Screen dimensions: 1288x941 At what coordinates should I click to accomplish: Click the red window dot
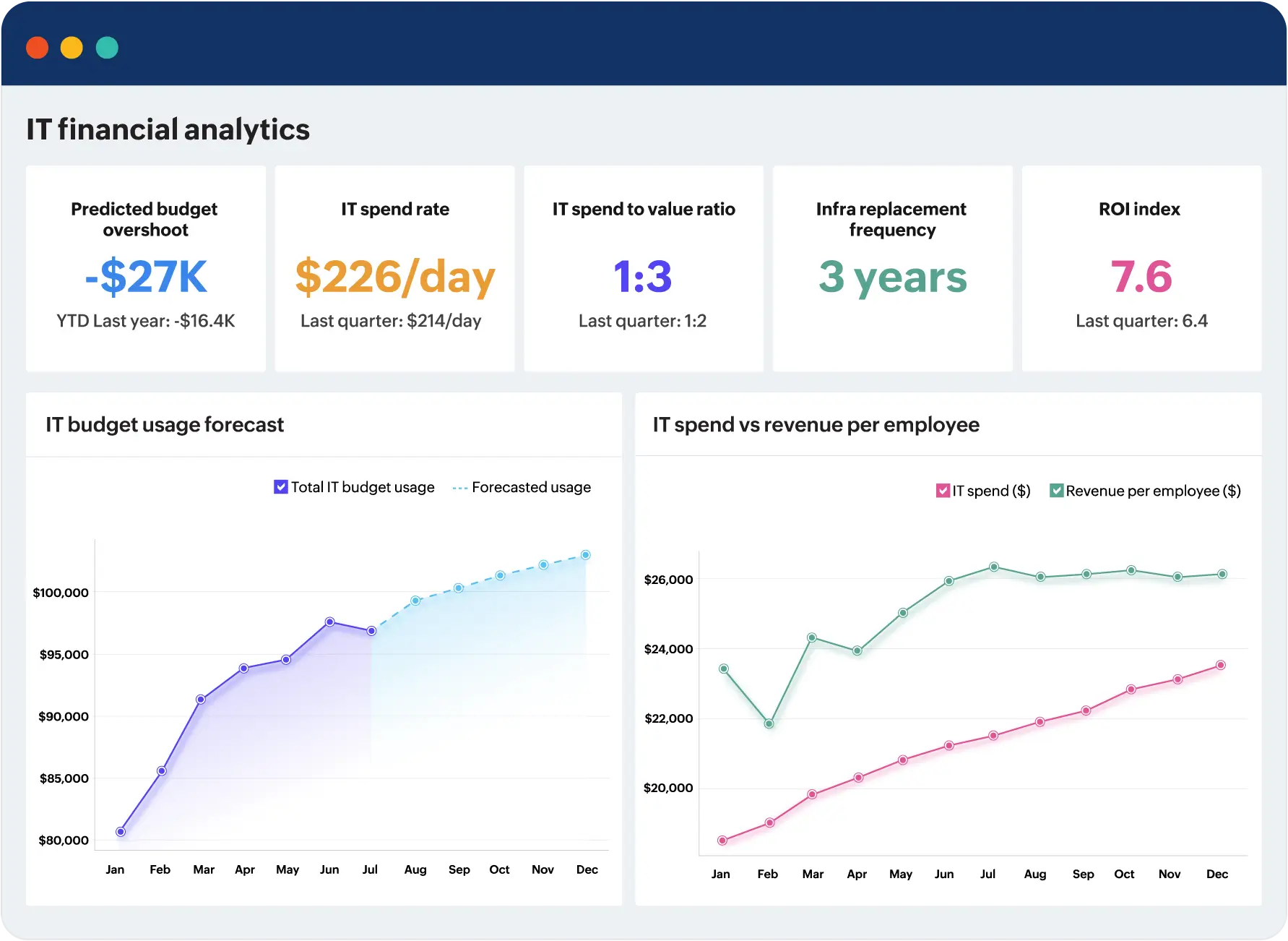pyautogui.click(x=37, y=48)
